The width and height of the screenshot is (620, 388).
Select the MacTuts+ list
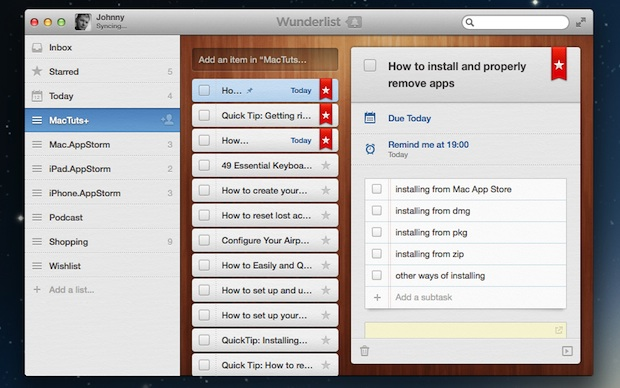tap(102, 120)
